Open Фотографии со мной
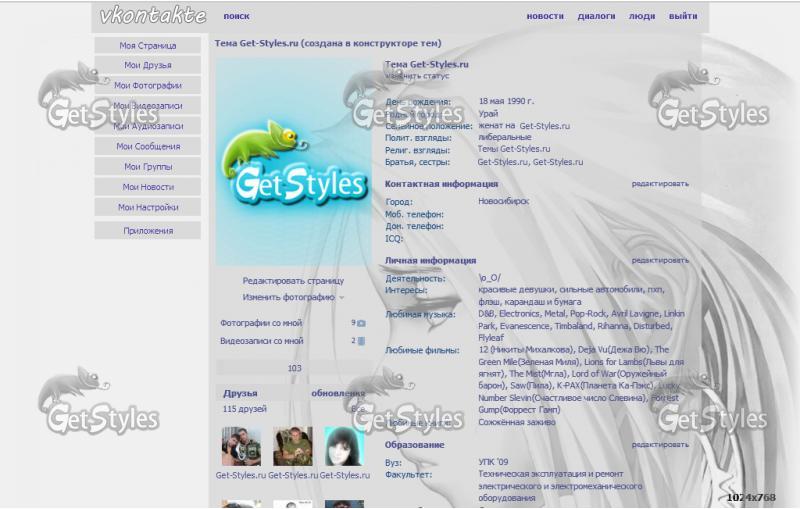Viewport: 800px width, 509px height. [x=261, y=323]
